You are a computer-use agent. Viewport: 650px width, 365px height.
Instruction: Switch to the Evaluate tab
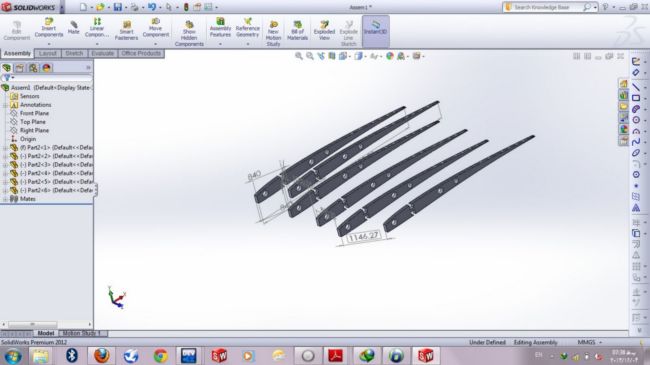102,54
